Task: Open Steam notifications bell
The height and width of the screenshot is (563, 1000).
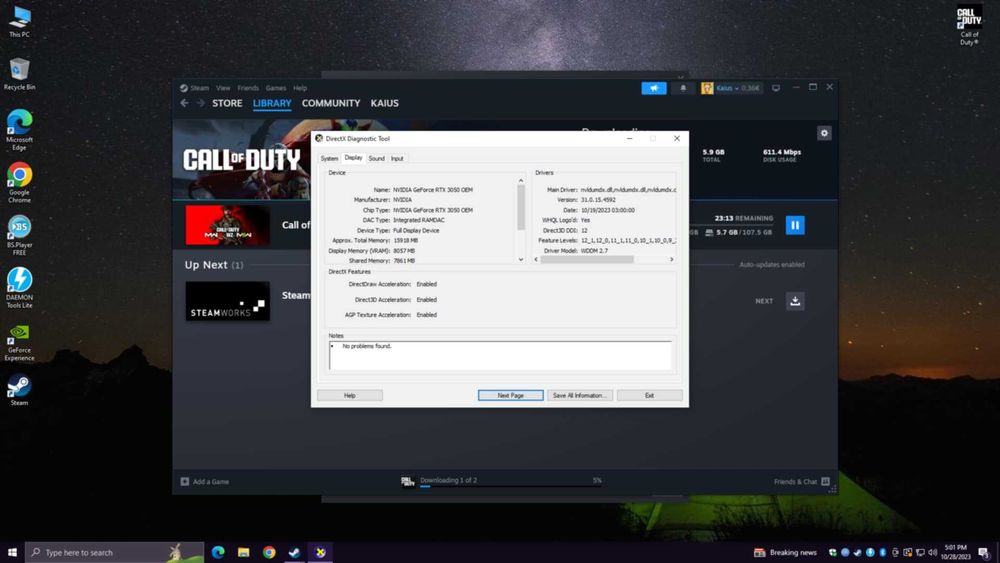Action: click(x=683, y=88)
